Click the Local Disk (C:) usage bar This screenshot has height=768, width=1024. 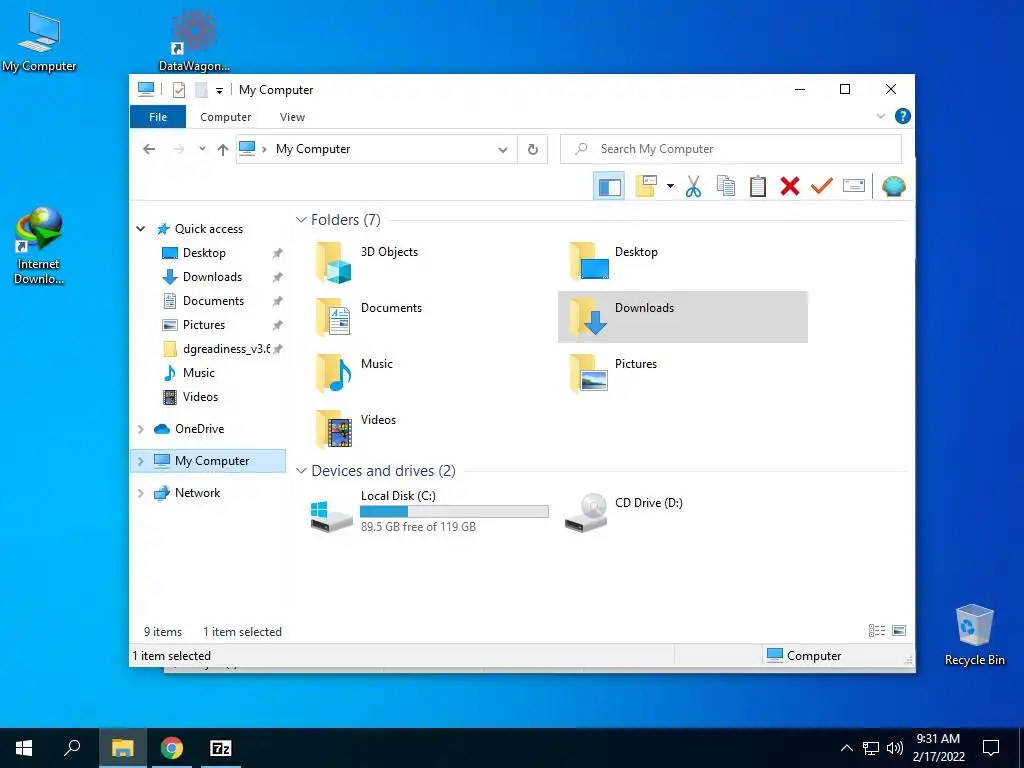click(454, 512)
